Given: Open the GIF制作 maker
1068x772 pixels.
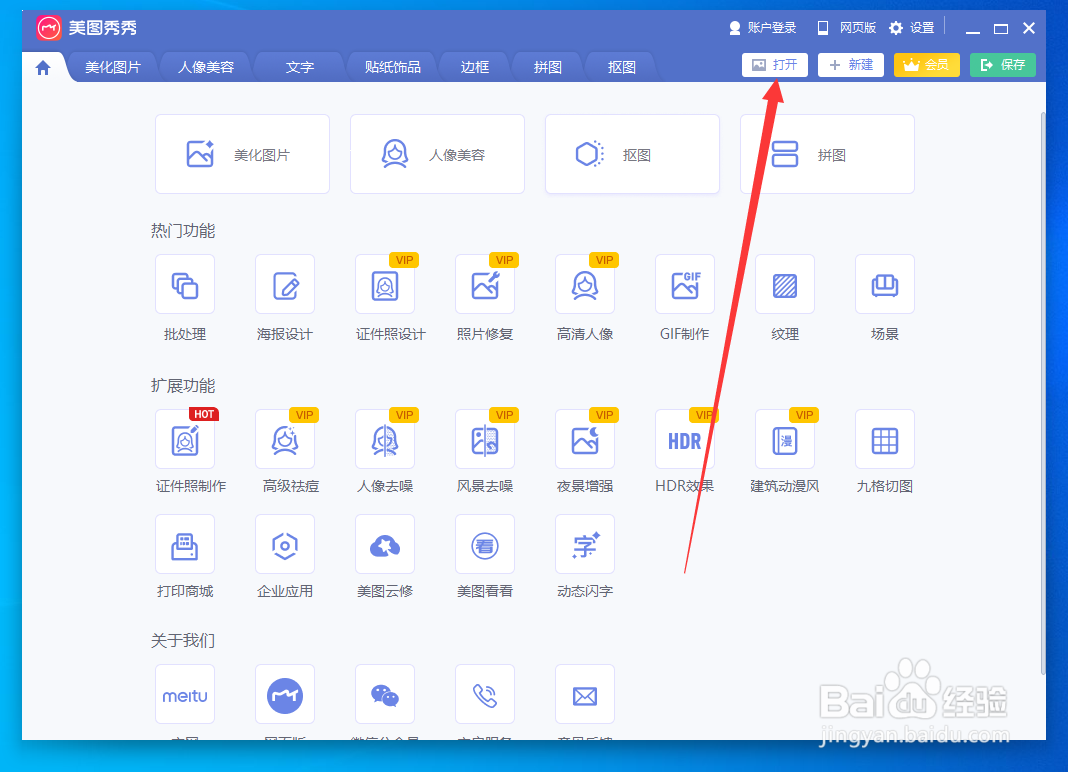Looking at the screenshot, I should pos(685,284).
